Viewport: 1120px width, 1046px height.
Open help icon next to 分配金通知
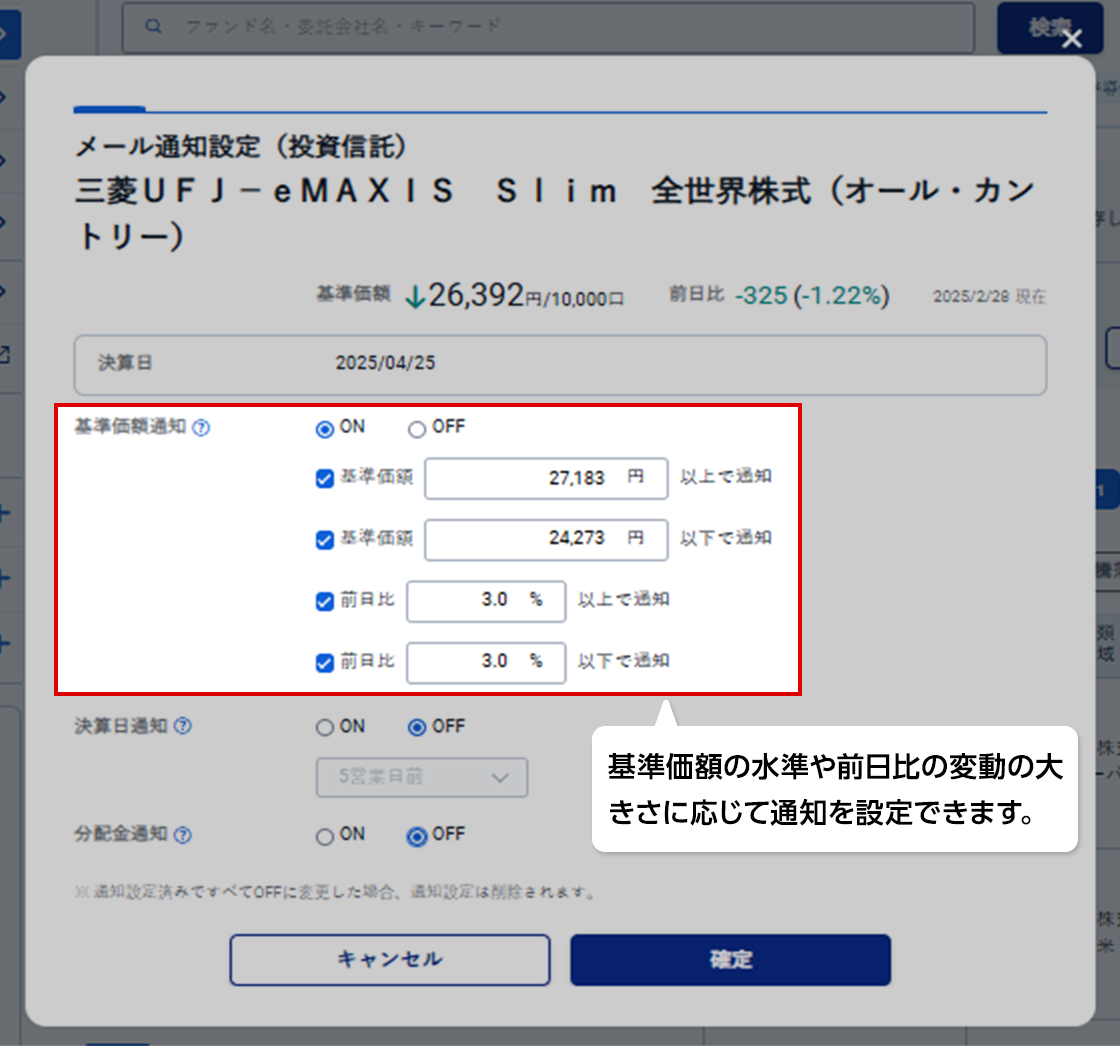pos(183,835)
